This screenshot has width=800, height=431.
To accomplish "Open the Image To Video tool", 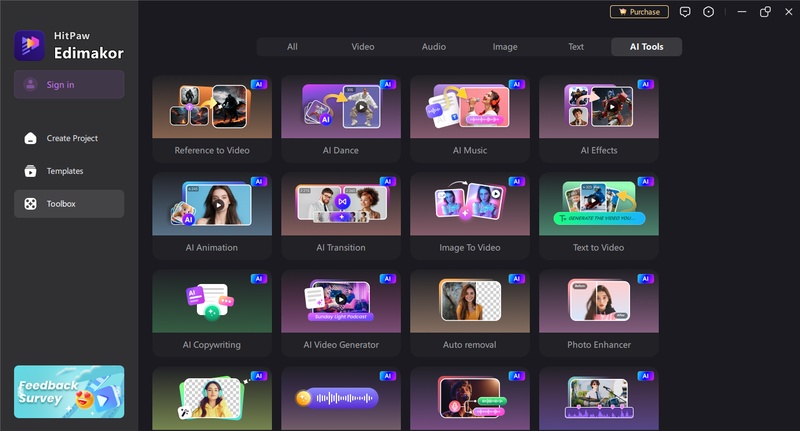I will click(x=470, y=216).
